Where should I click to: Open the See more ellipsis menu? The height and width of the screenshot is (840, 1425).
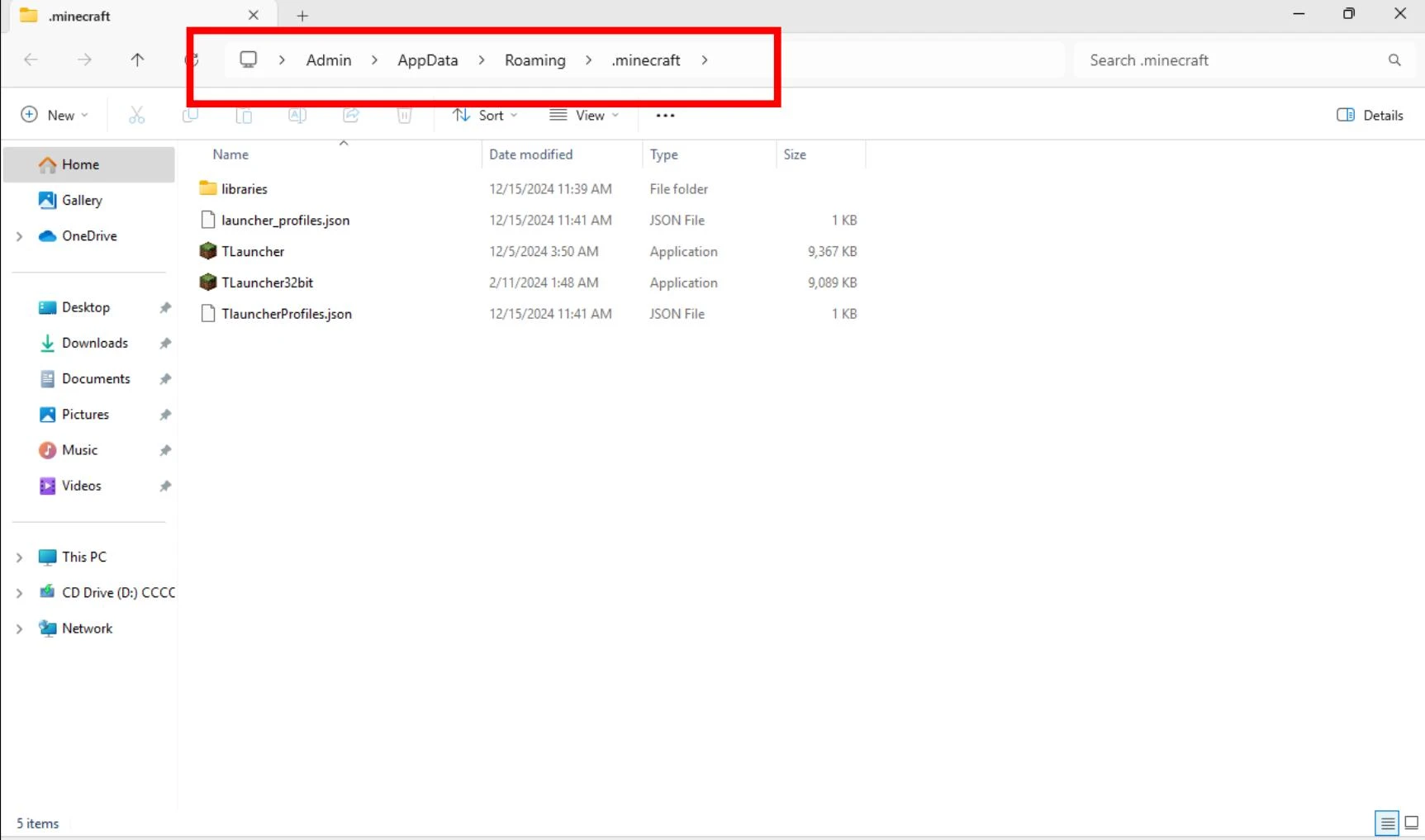pyautogui.click(x=665, y=116)
